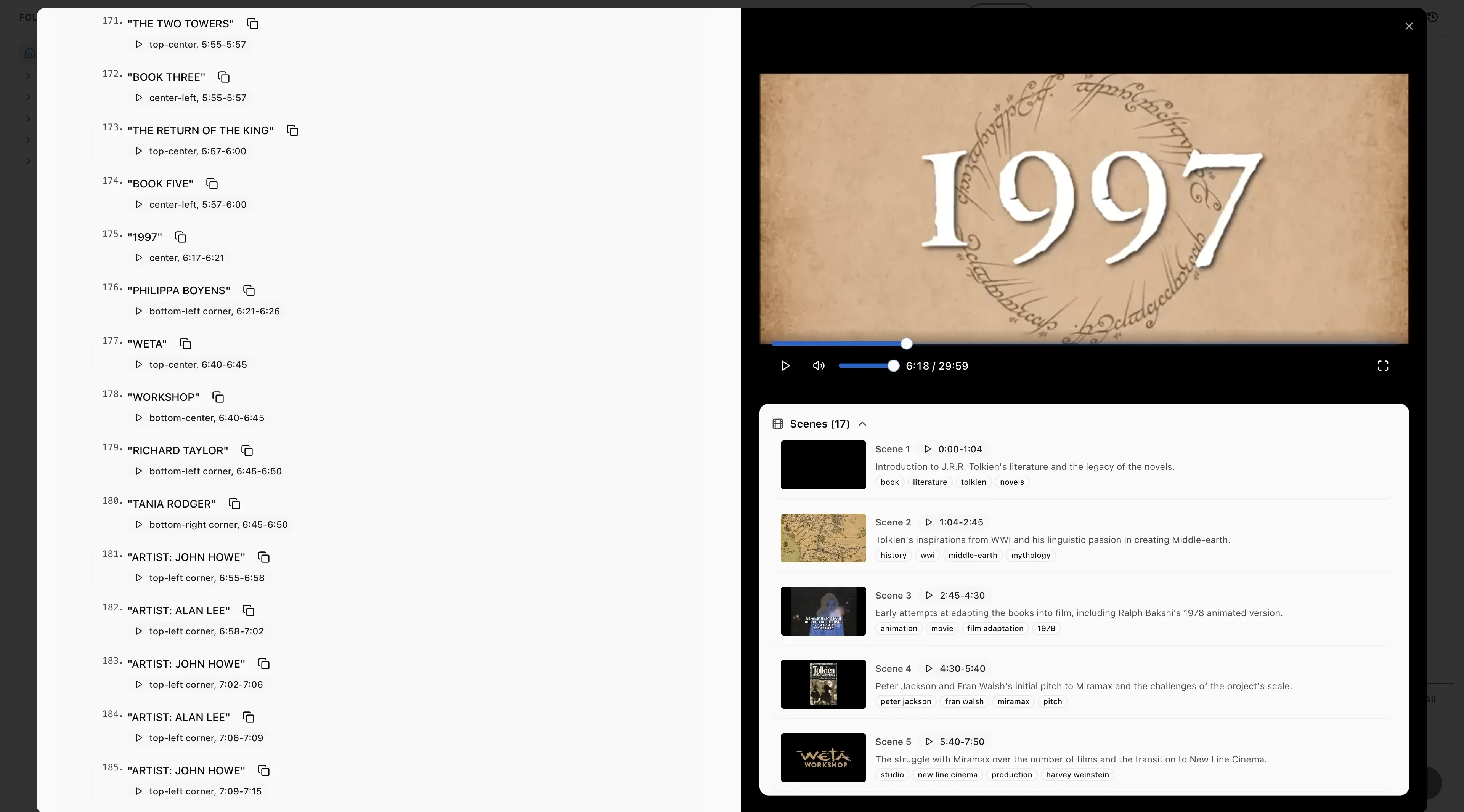
Task: Expand the first folder in the sidebar
Action: (28, 76)
